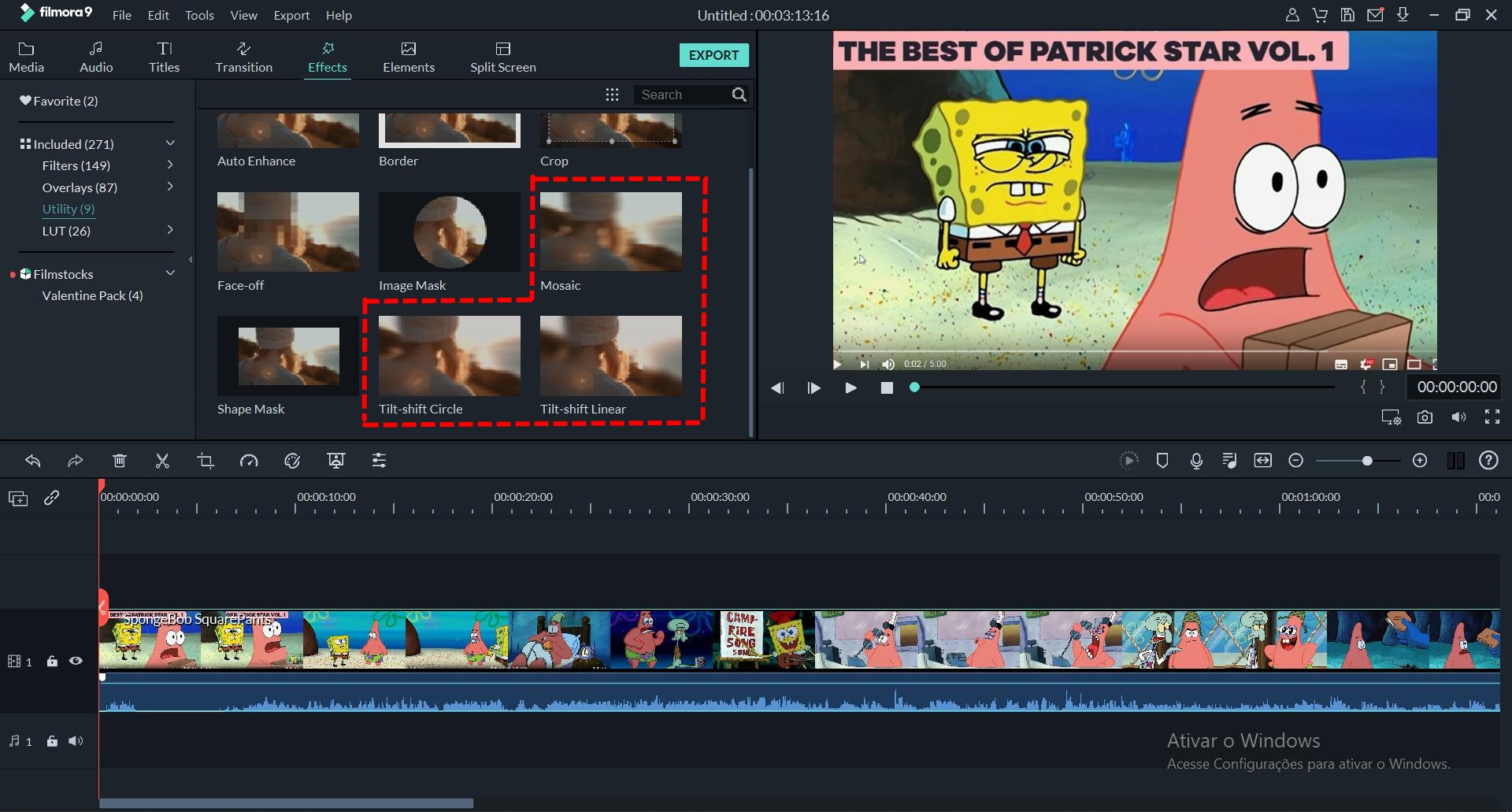Click the Record voiceover microphone icon
1512x812 pixels.
(1196, 461)
